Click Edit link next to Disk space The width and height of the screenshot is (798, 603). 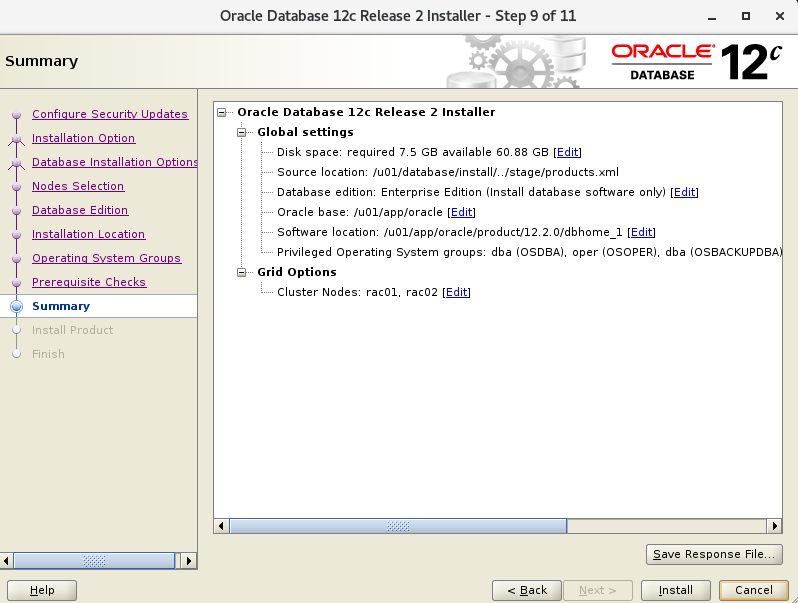[x=567, y=152]
